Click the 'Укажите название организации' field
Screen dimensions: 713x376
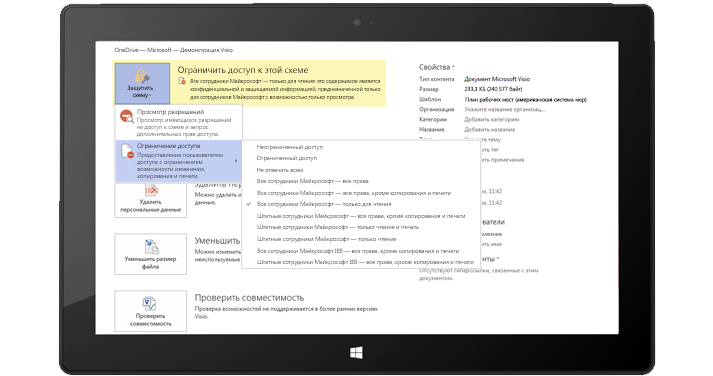(504, 110)
